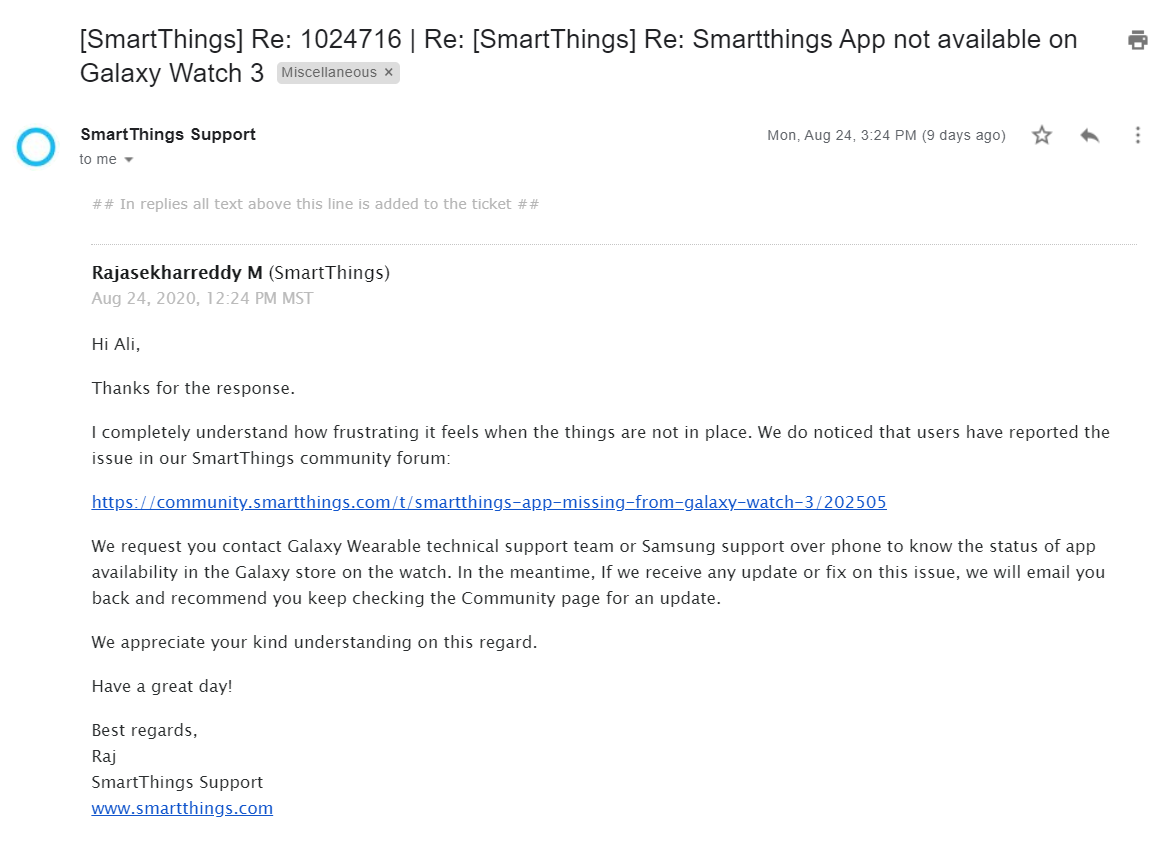The height and width of the screenshot is (851, 1169).
Task: Click the "Have a great day!" line
Action: point(162,686)
